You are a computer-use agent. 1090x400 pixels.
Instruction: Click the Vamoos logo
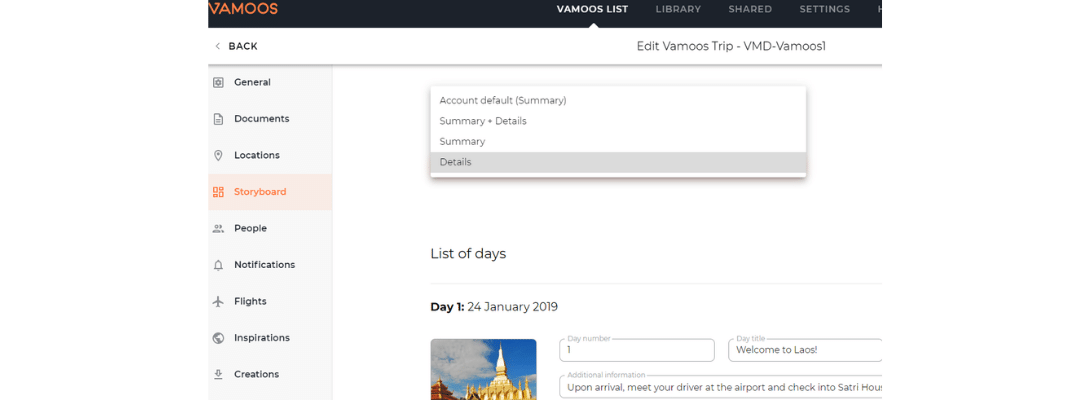(x=243, y=8)
